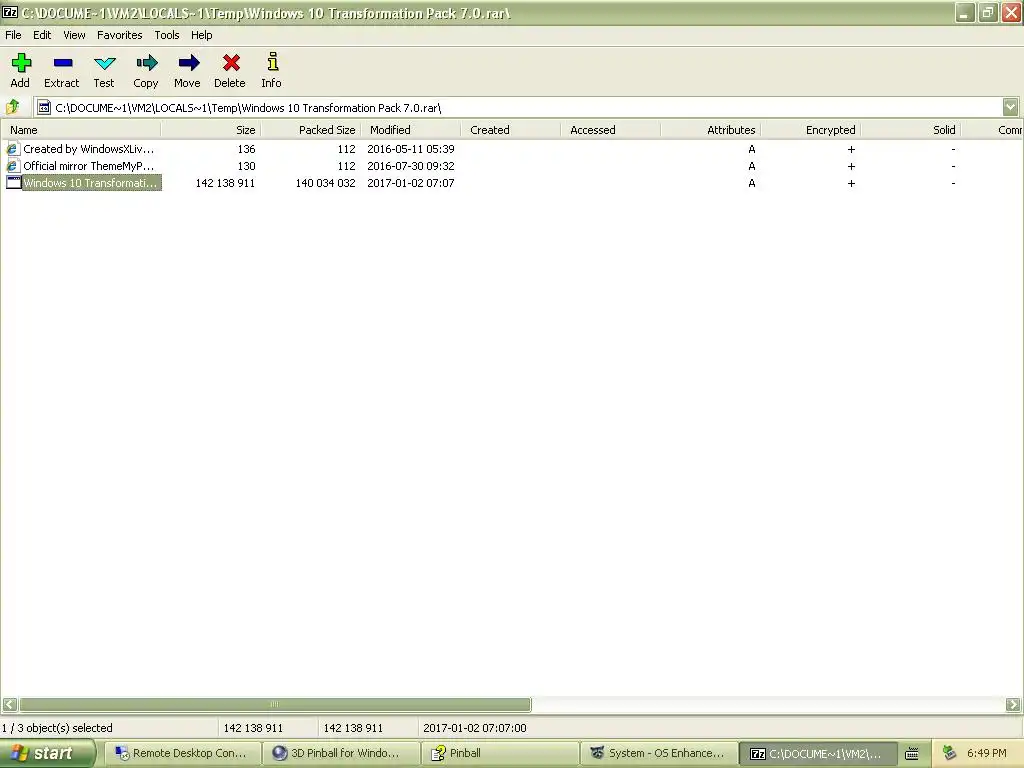Open the File menu

(13, 35)
